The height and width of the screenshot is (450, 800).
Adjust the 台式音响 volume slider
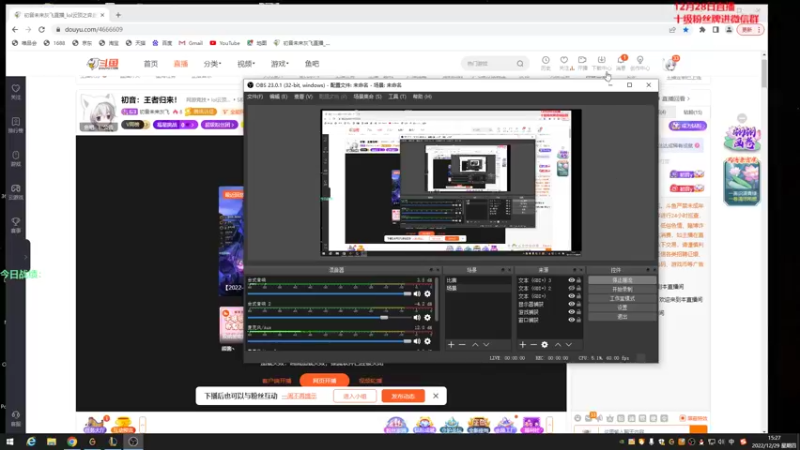329,294
